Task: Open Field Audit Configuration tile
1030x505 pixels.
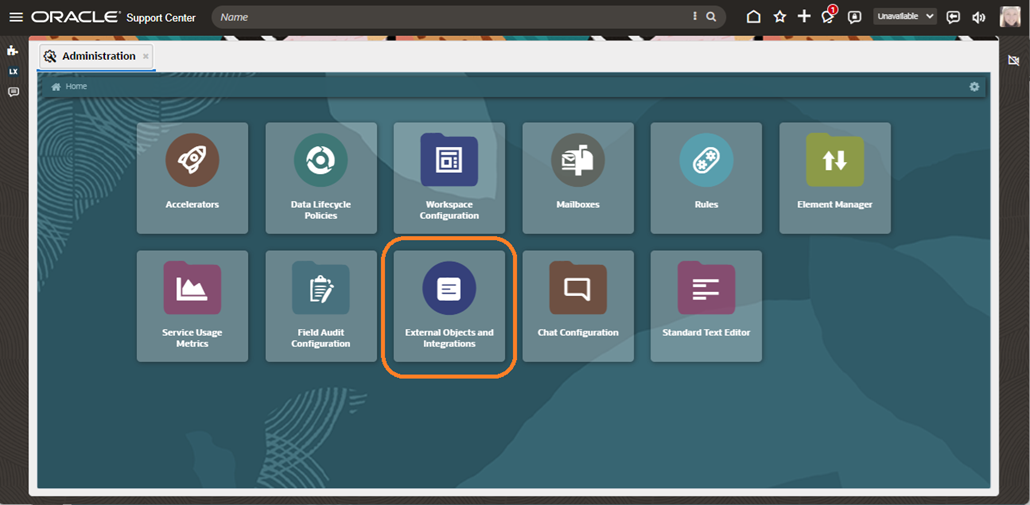Action: (x=321, y=306)
